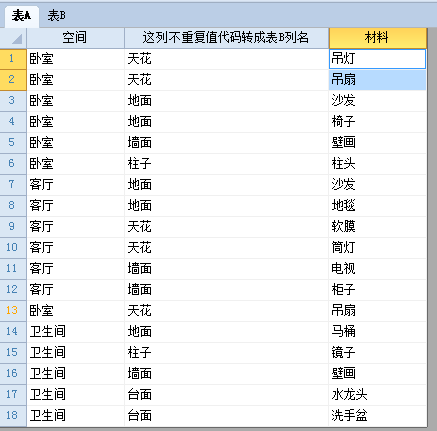The image size is (437, 431).
Task: Click the 地毯 cell in row 8
Action: point(377,206)
